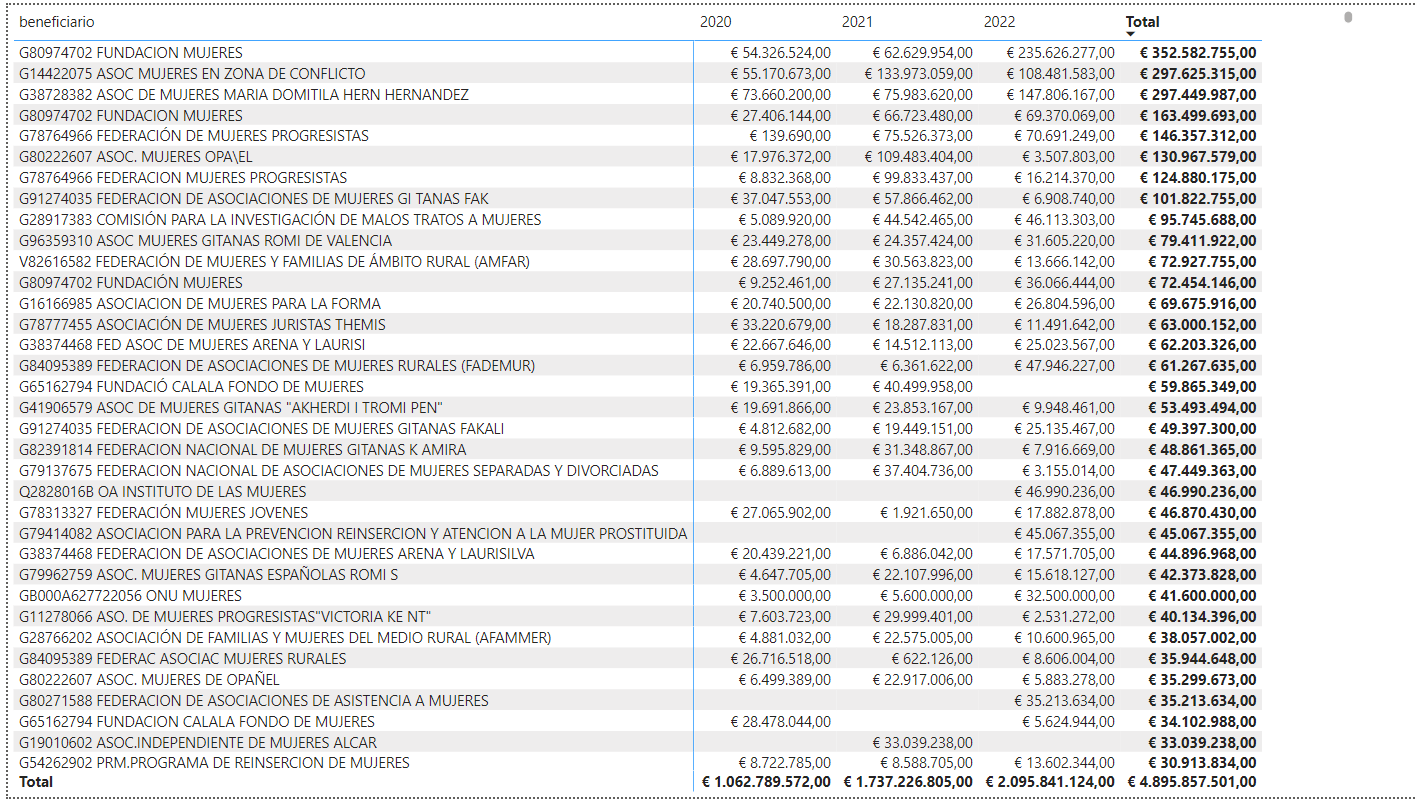Sort by the 2021 column header
Viewport: 1415px width, 805px height.
coord(857,21)
